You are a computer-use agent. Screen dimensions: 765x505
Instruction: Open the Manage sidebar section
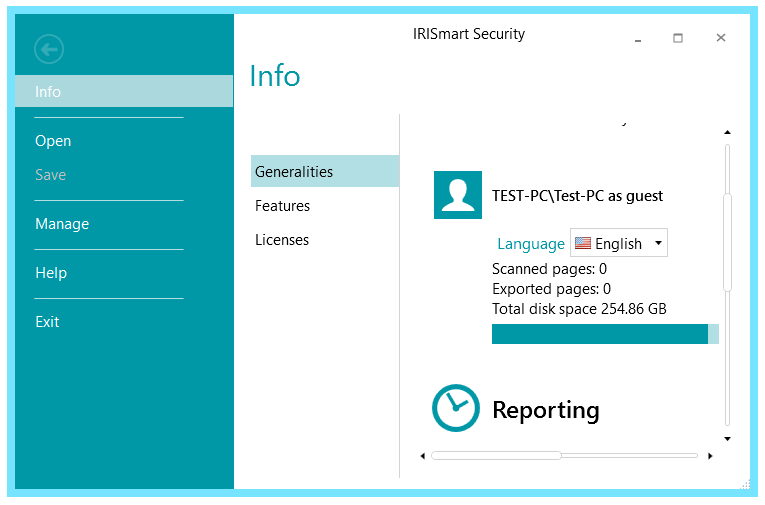[62, 224]
